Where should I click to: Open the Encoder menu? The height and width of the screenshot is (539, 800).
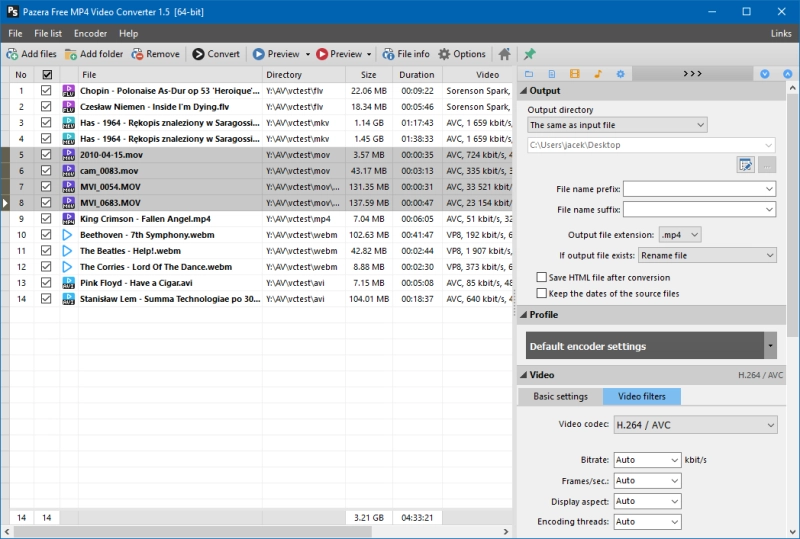[x=90, y=33]
